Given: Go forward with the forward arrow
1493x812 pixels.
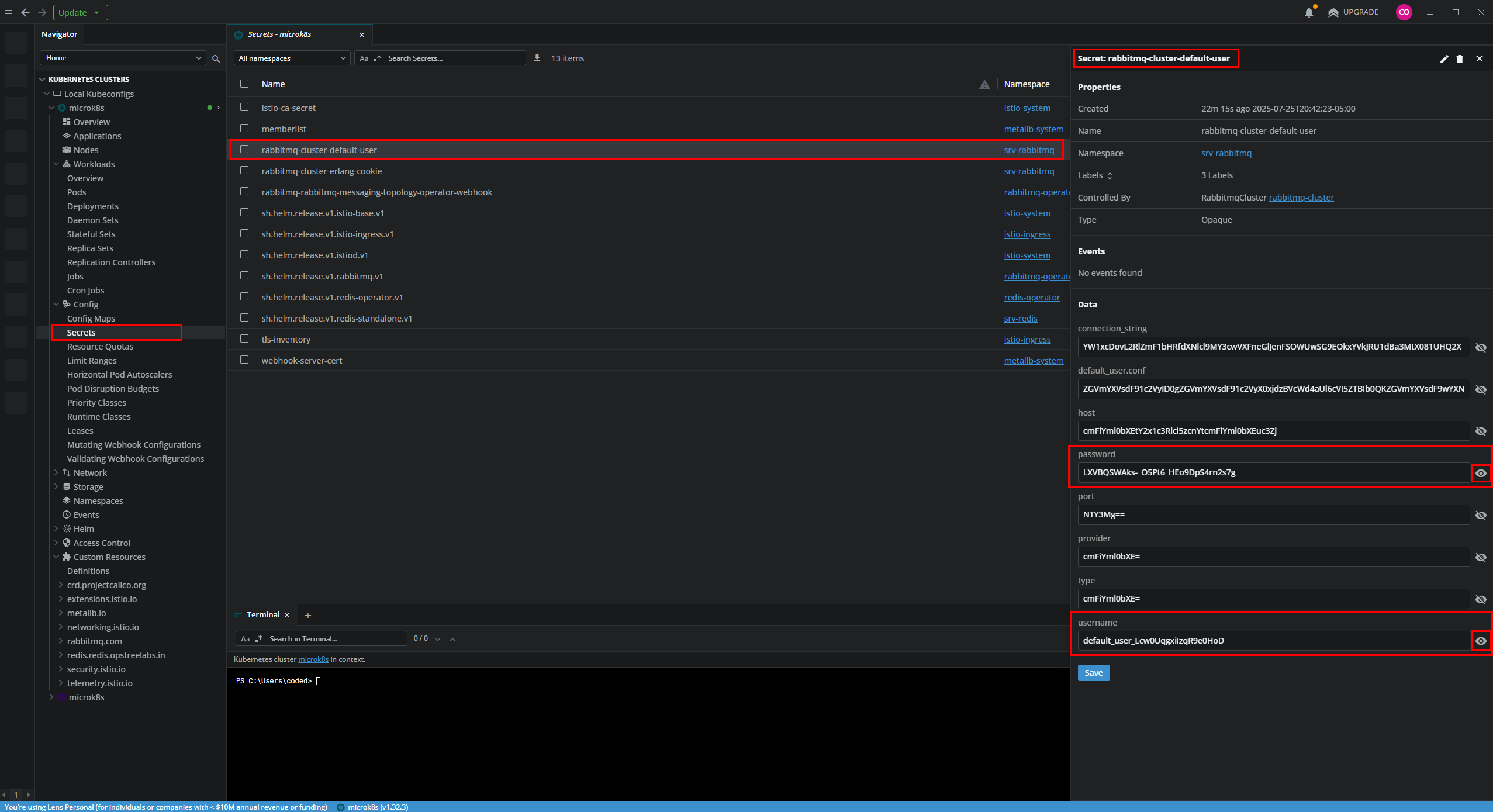Looking at the screenshot, I should pos(42,12).
